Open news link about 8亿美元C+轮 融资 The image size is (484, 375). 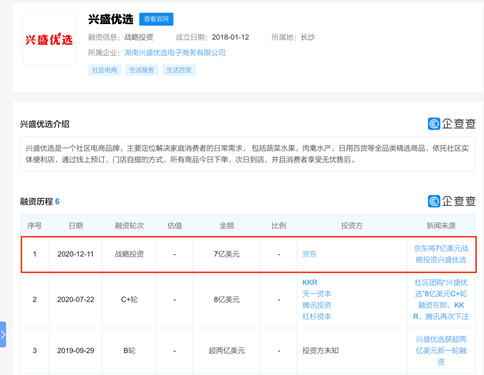pyautogui.click(x=441, y=299)
